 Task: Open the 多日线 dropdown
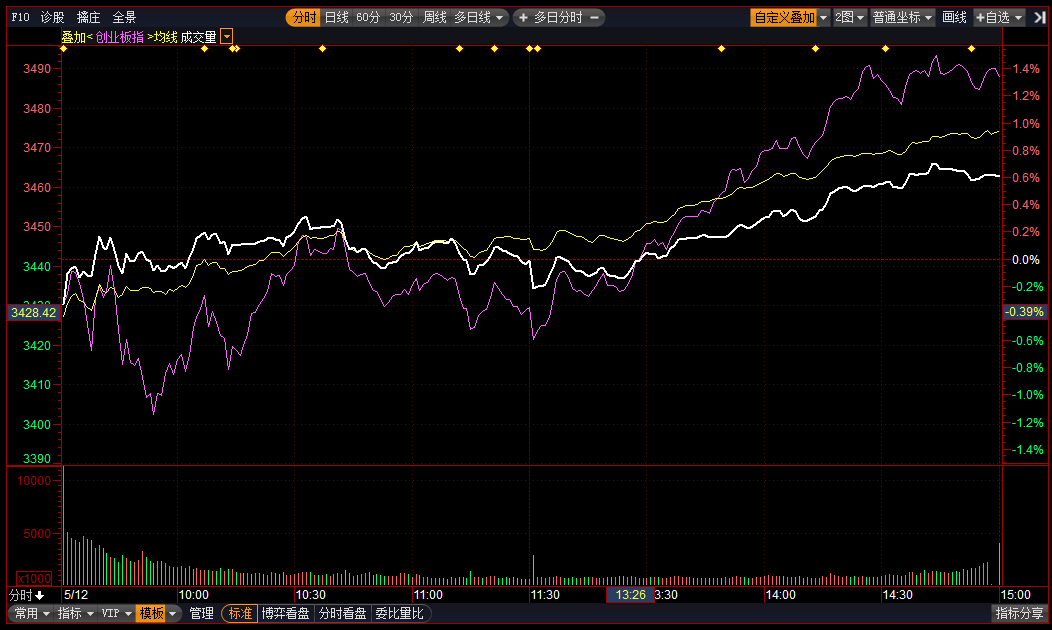pos(478,17)
